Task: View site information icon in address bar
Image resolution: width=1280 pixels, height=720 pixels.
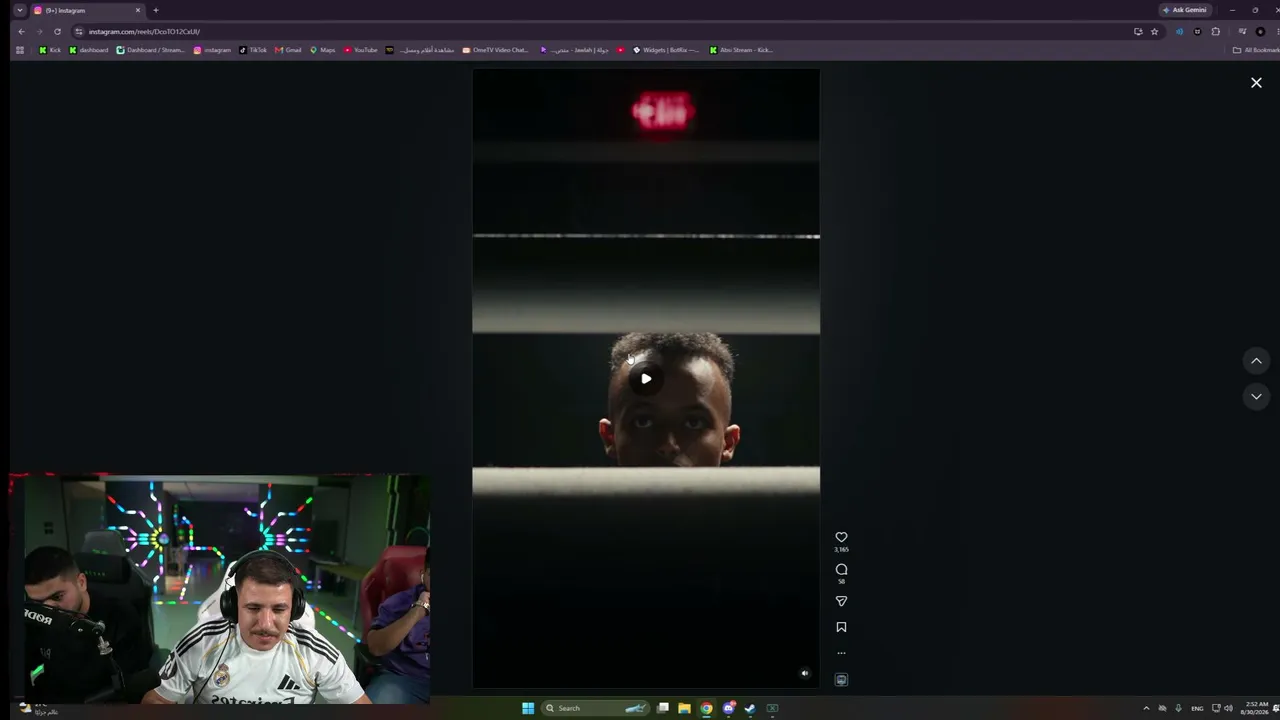Action: click(x=79, y=31)
